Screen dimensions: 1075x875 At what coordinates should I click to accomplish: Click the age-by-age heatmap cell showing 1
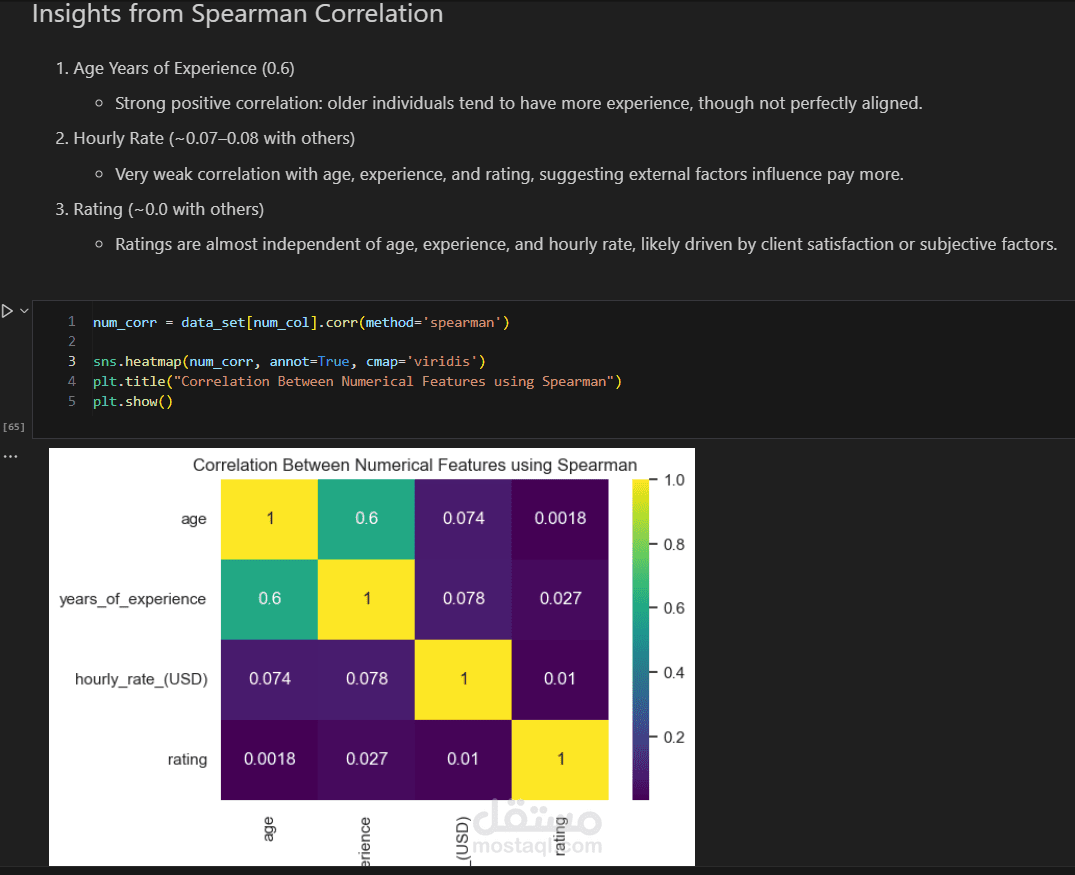[269, 519]
